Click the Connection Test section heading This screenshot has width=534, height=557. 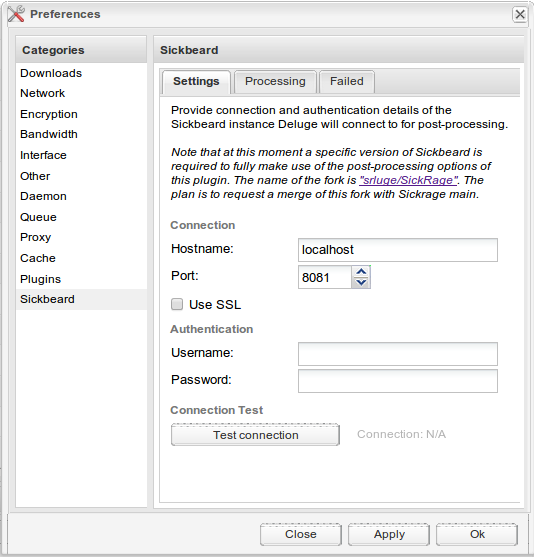216,410
